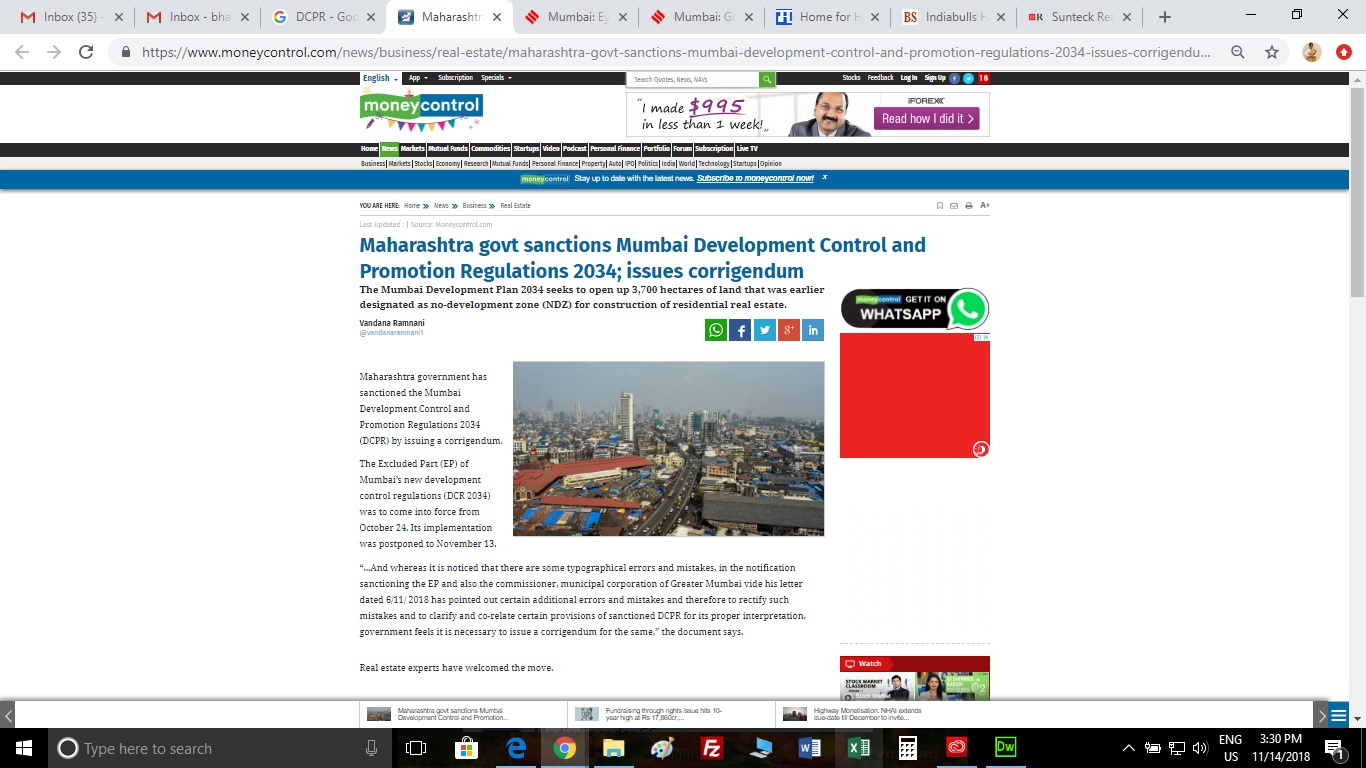Open the Mutual Funds main nav item

448,149
